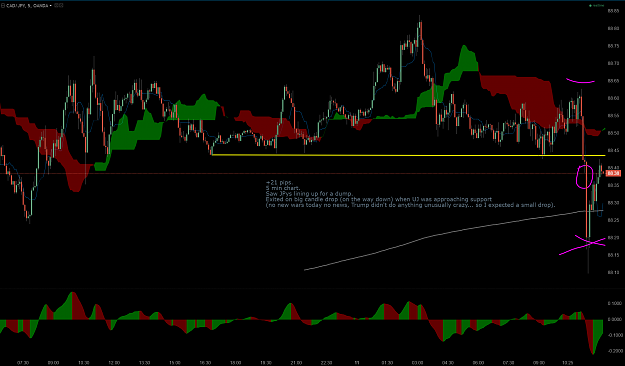Click the 03:00 time axis label

point(417,363)
